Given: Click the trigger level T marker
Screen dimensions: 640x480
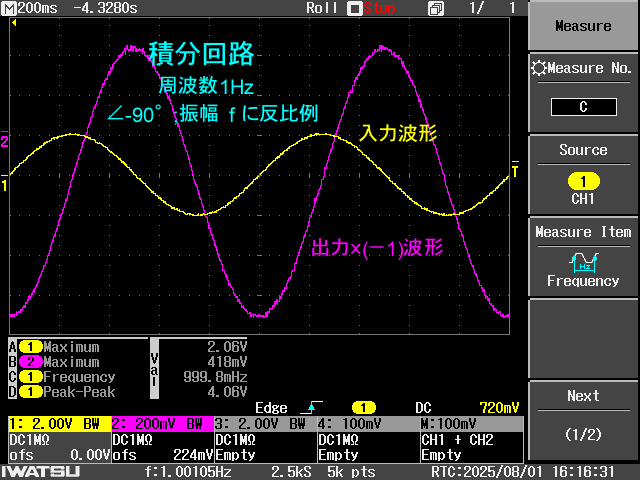Looking at the screenshot, I should pyautogui.click(x=515, y=170).
